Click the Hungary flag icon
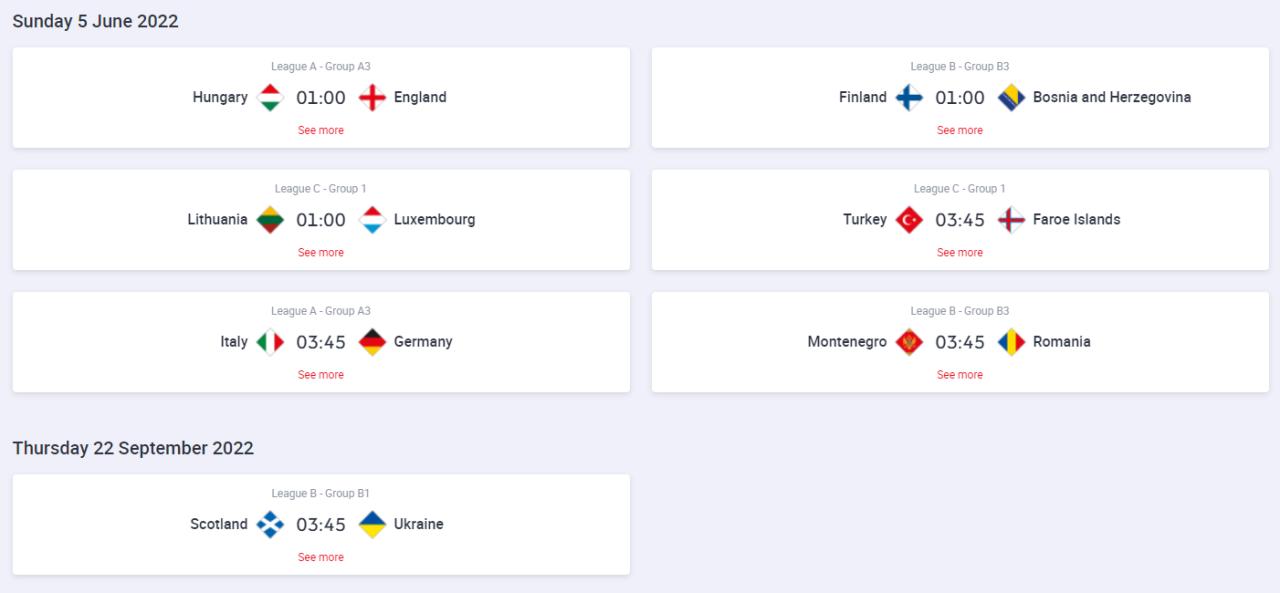The height and width of the screenshot is (593, 1280). 270,98
